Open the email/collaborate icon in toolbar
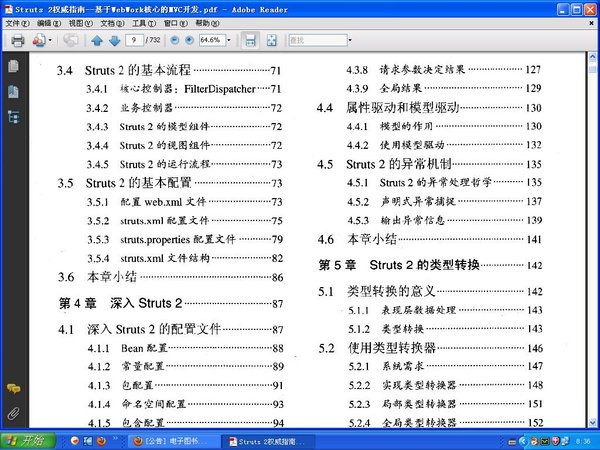Screen dimensions: 600x450 point(39,40)
